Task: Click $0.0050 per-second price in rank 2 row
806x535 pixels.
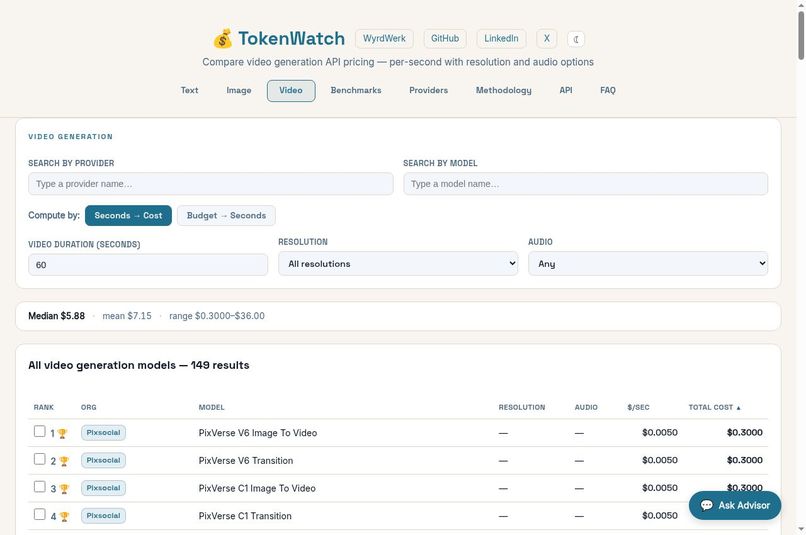Action: click(660, 460)
